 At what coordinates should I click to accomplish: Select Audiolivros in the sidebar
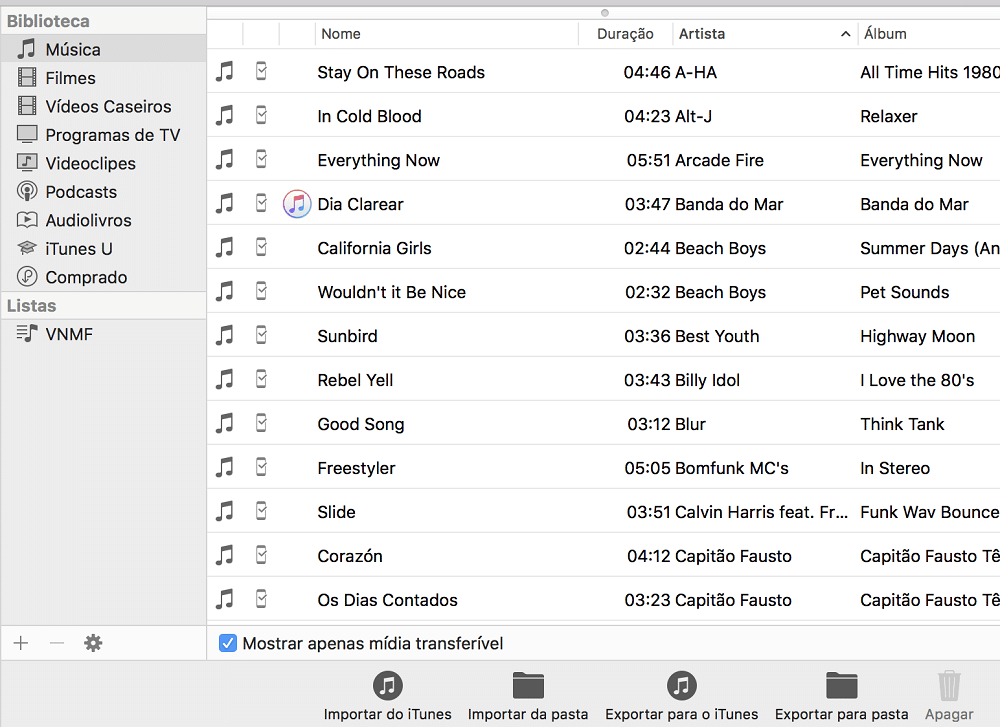pyautogui.click(x=103, y=220)
